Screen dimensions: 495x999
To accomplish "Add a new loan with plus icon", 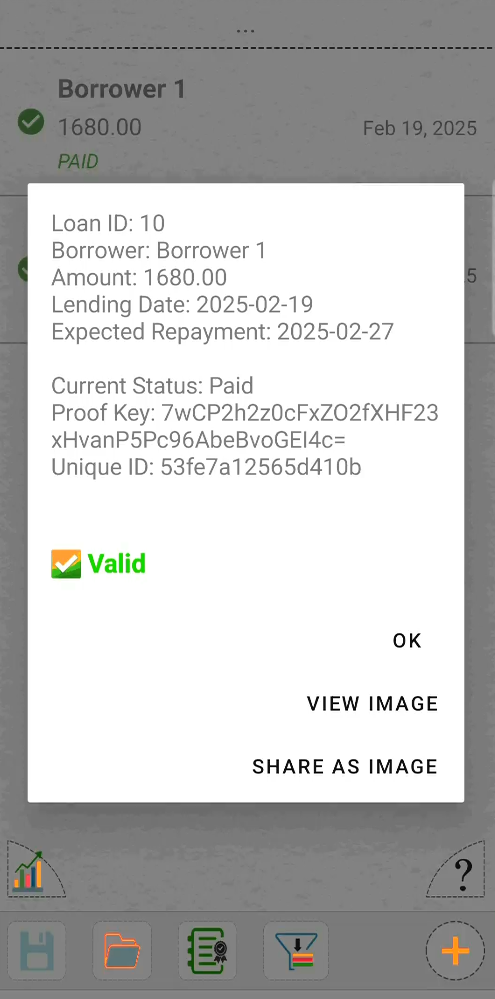I will [456, 951].
